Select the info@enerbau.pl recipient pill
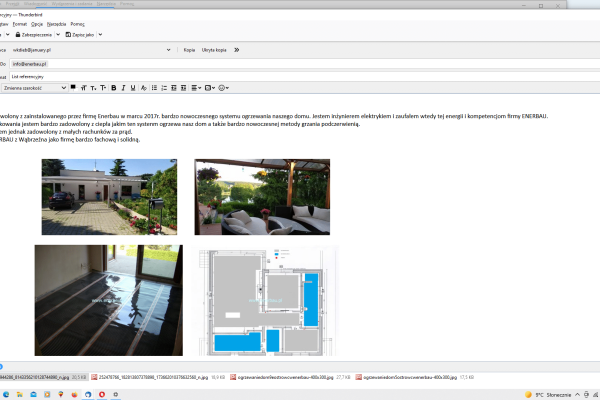 (29, 64)
